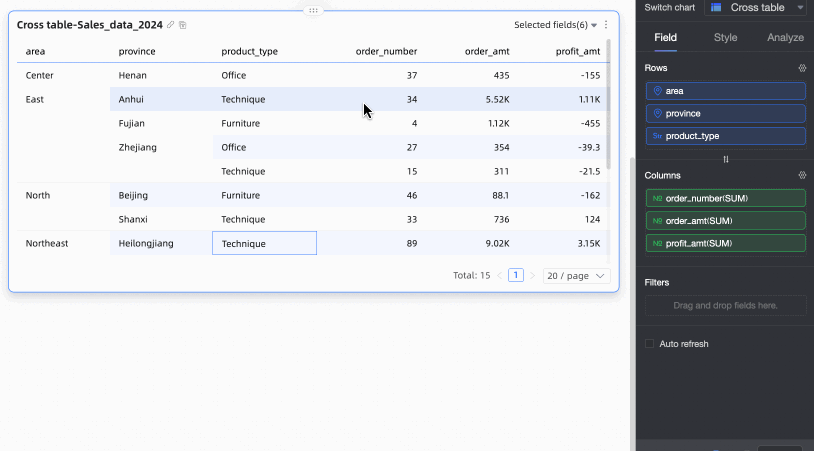Open the chart's three-dot more menu
Viewport: 814px width, 451px height.
pyautogui.click(x=606, y=25)
